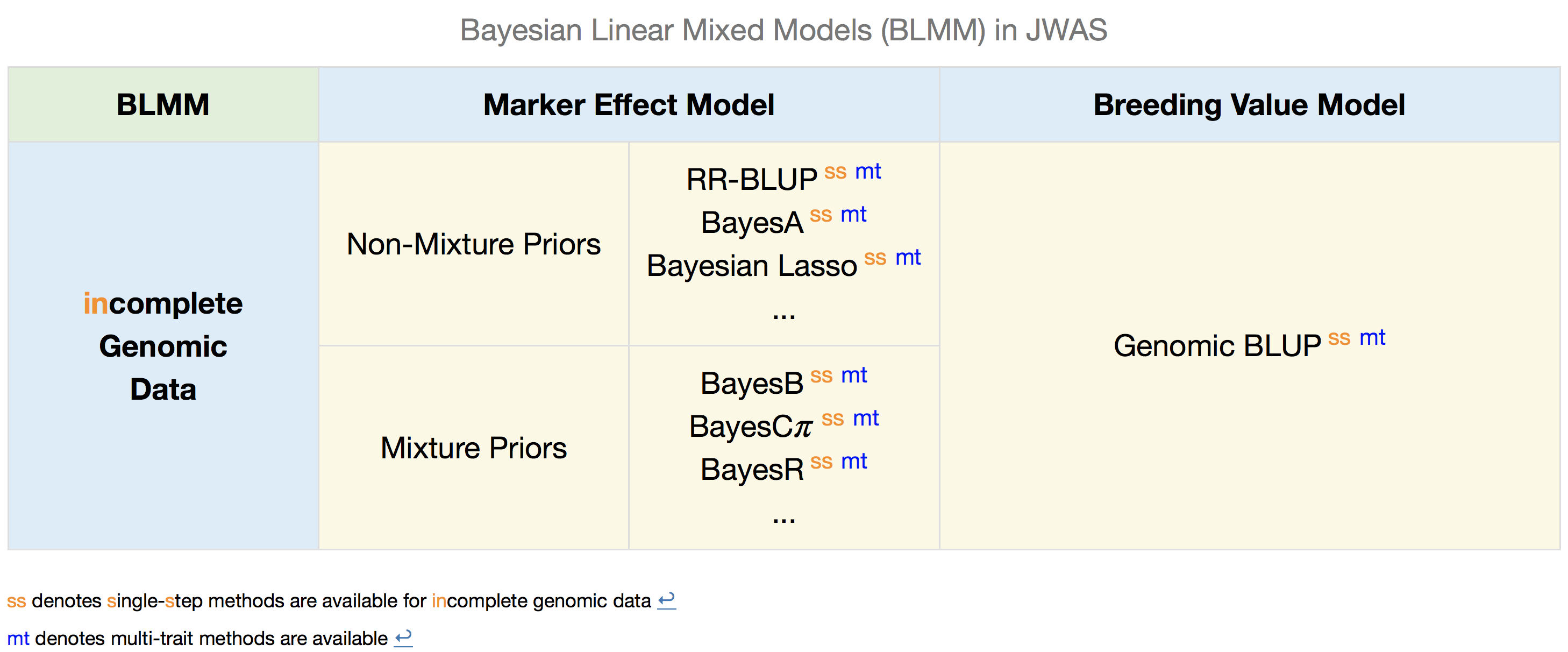This screenshot has width=1568, height=652.
Task: Click the Mixture Priors cell
Action: click(x=474, y=448)
